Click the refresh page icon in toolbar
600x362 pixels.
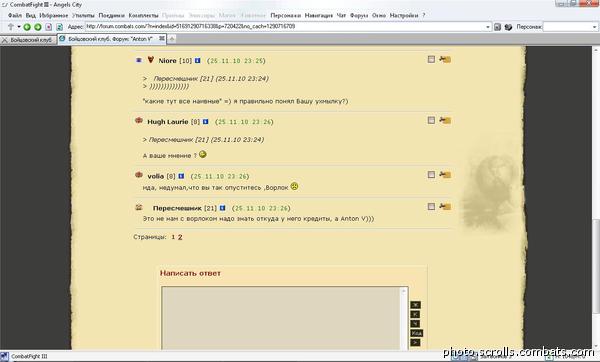(59, 27)
